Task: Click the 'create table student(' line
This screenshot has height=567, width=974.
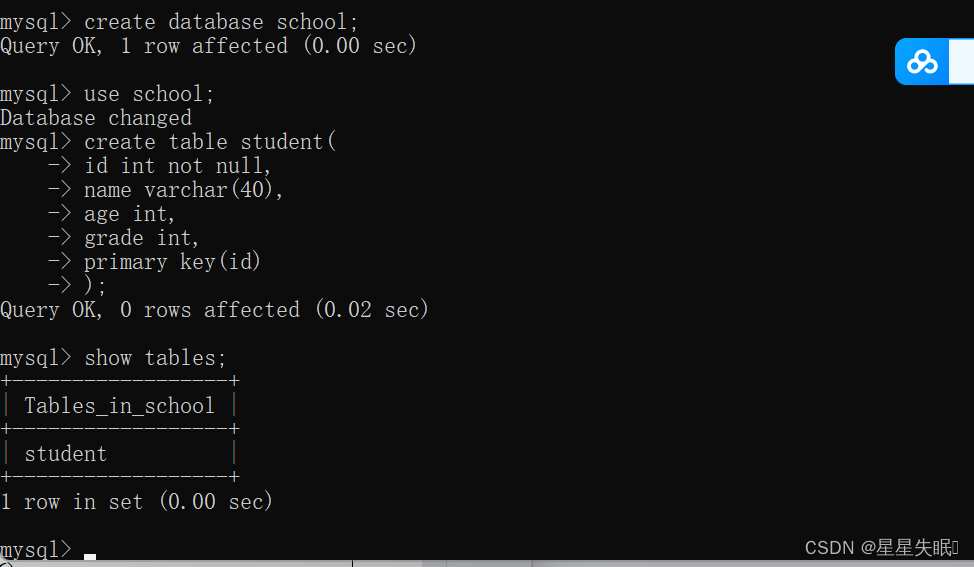Action: pos(210,142)
